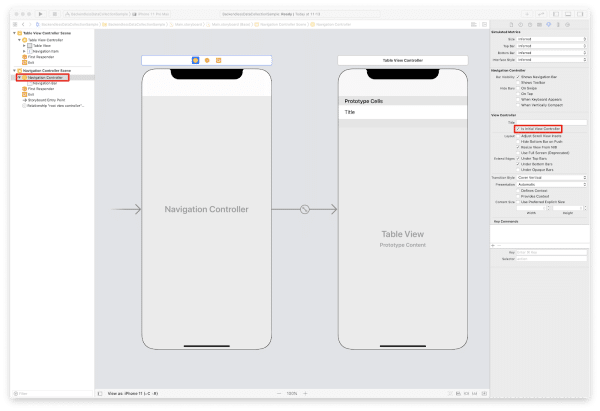The width and height of the screenshot is (600, 411).
Task: Open the History inspector tab
Action: point(520,24)
